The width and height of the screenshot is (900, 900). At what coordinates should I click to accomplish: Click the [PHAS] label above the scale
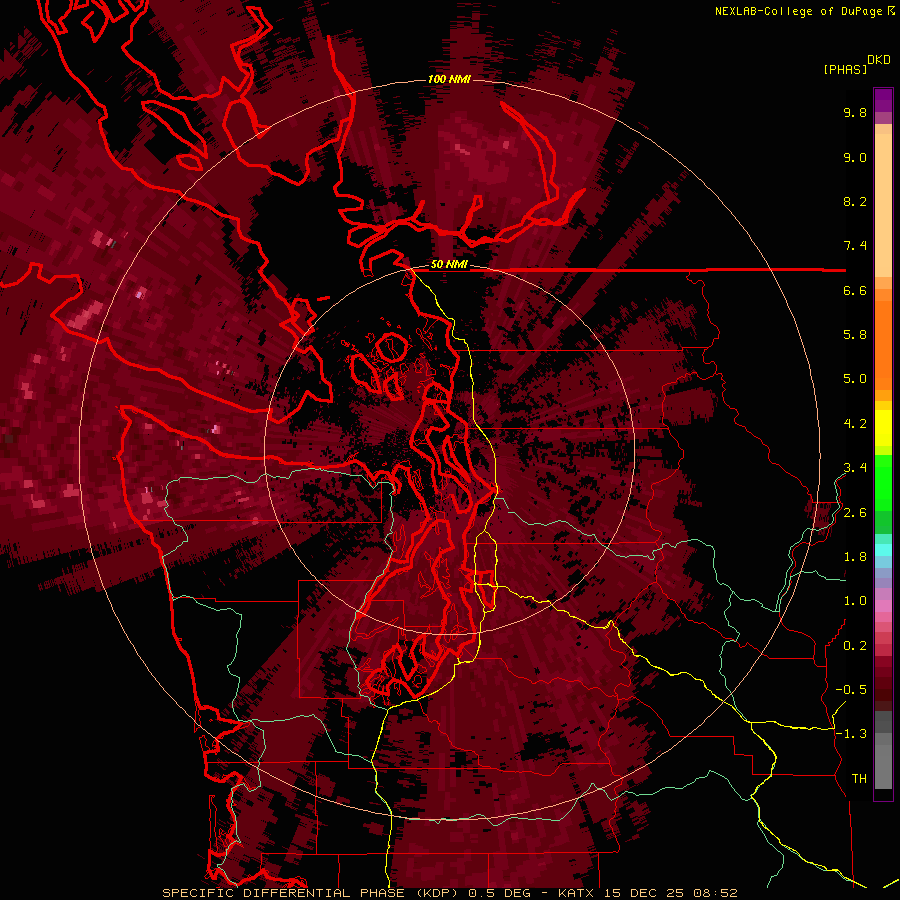click(845, 69)
